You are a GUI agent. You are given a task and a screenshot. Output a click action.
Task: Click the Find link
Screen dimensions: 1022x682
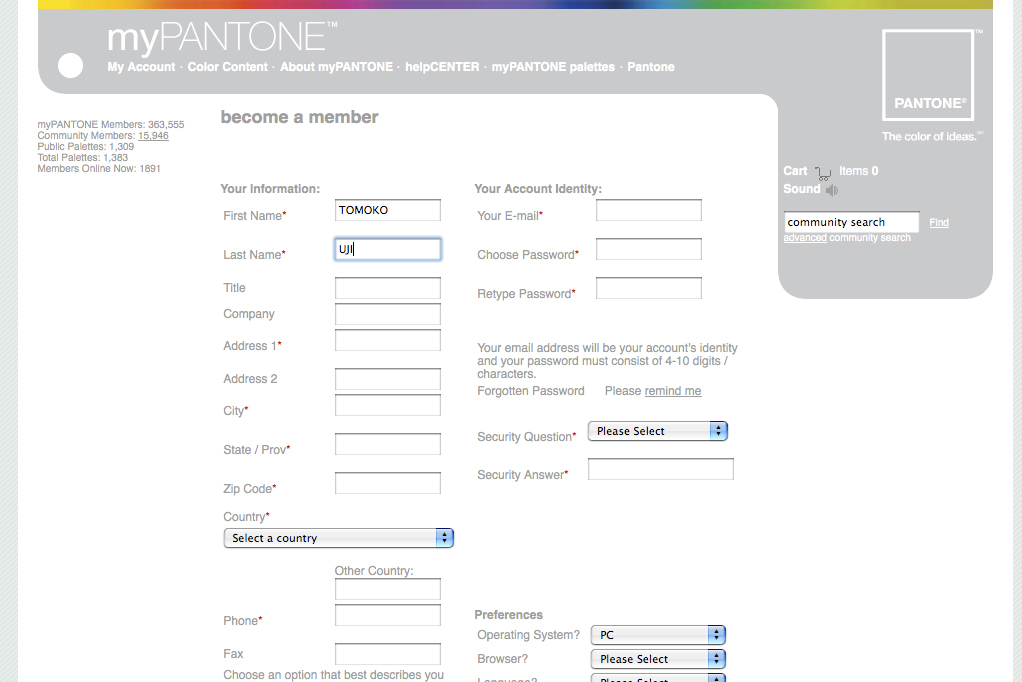(939, 222)
